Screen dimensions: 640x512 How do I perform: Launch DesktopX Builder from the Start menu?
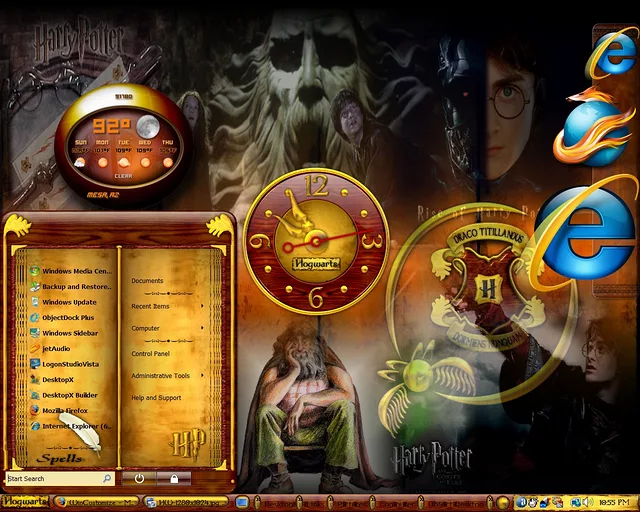[x=69, y=395]
